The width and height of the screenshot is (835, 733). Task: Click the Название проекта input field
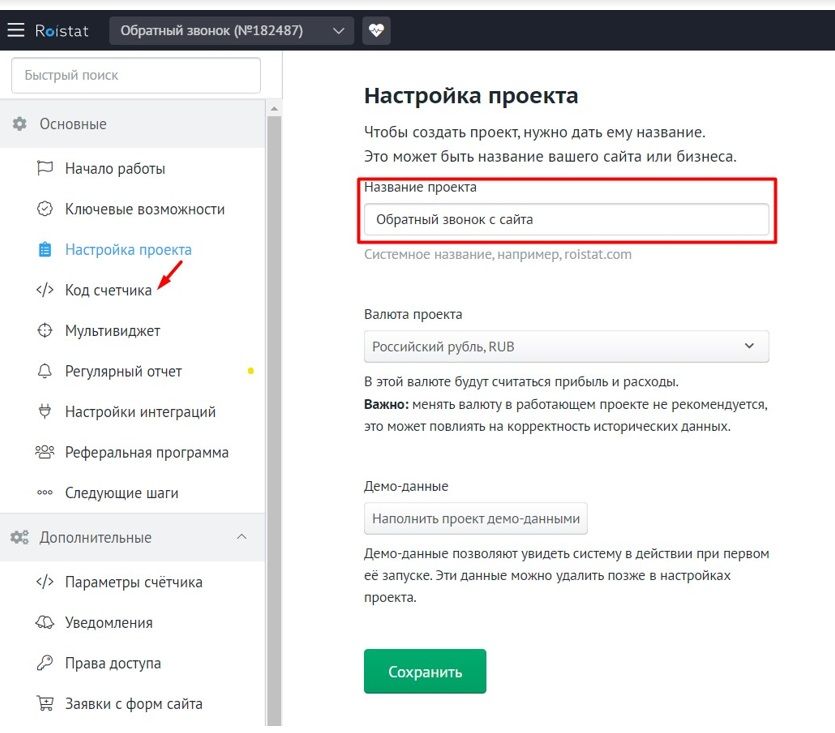[566, 219]
